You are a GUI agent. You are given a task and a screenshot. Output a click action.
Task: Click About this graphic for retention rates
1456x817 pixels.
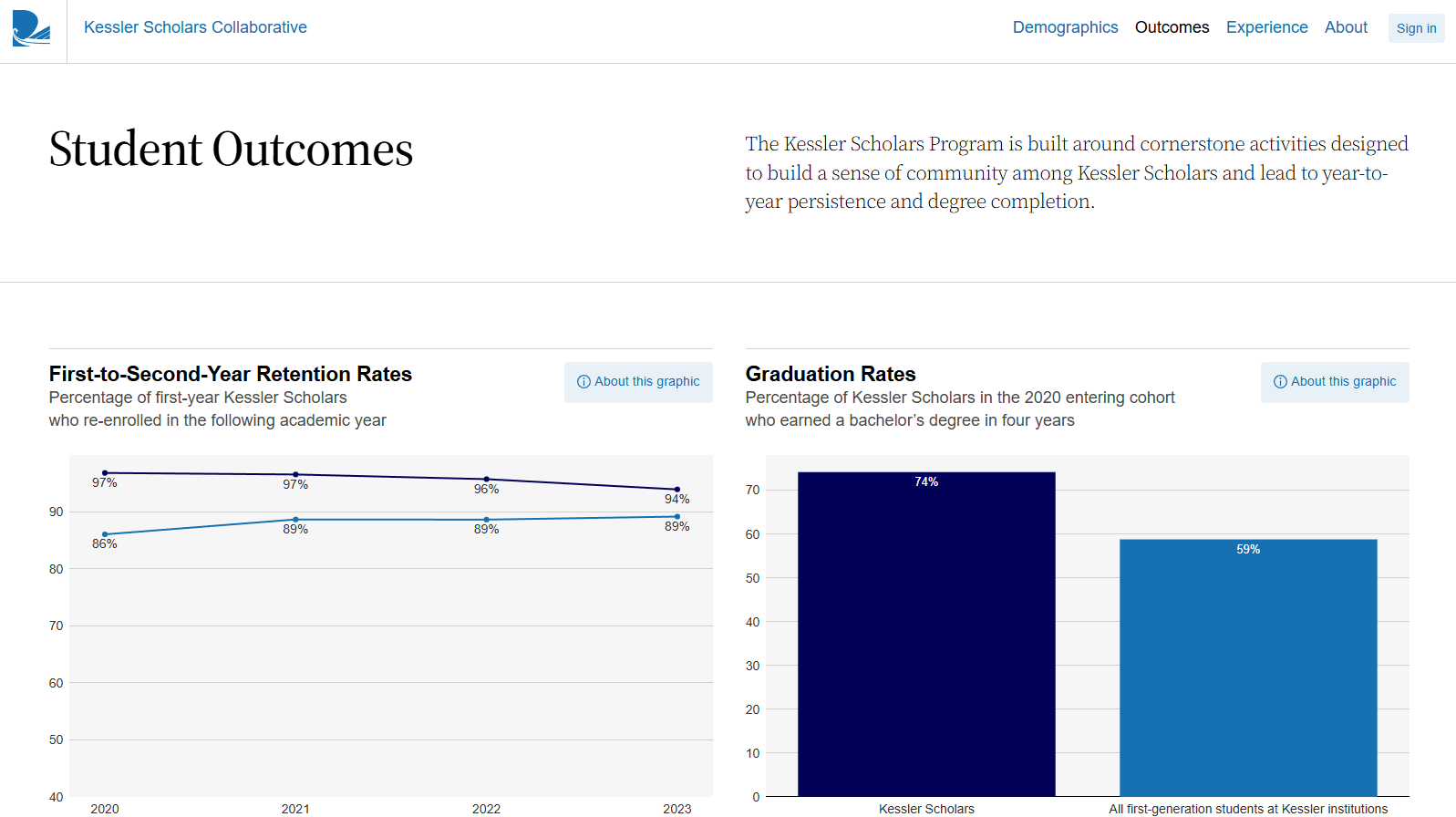click(x=638, y=382)
